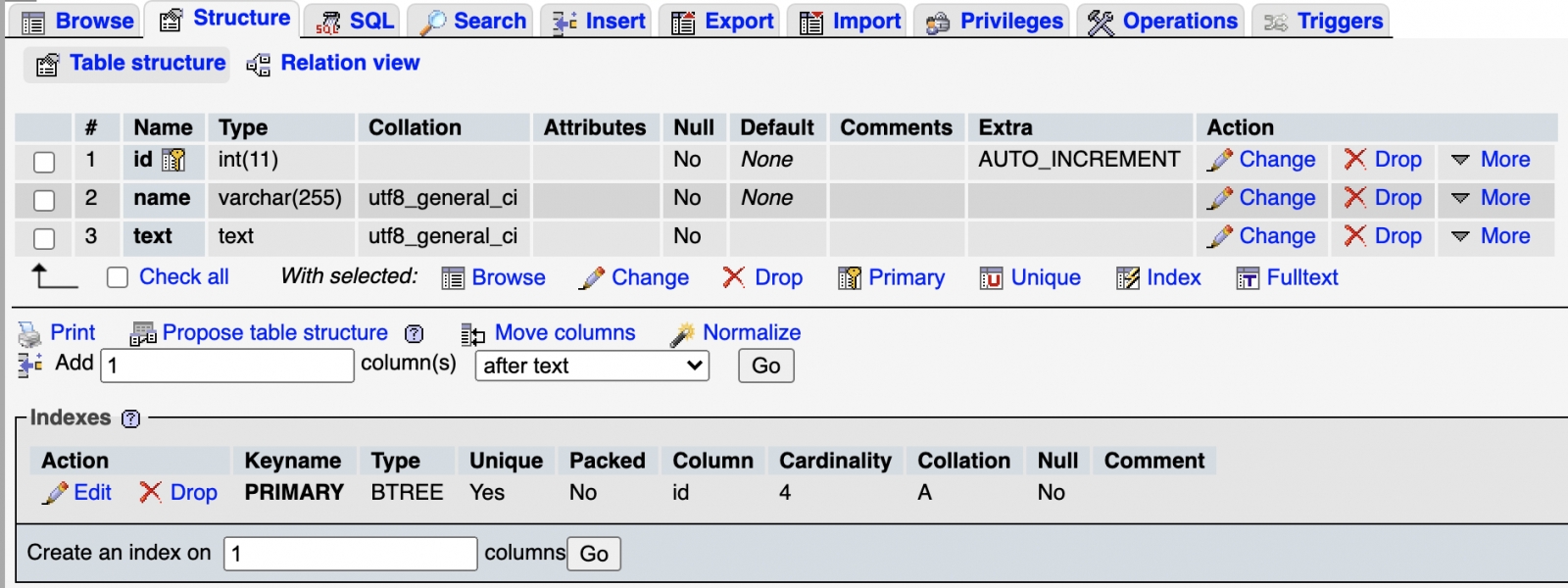
Task: Click the Add columns number input field
Action: point(227,366)
